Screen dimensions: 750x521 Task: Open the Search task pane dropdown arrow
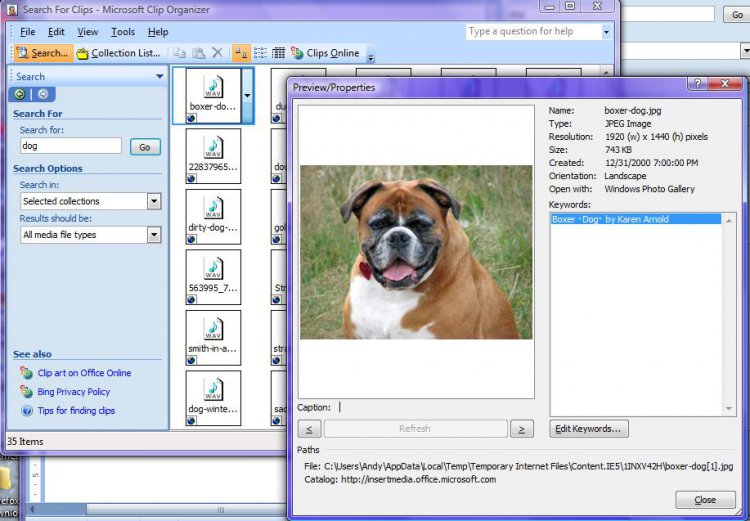160,77
